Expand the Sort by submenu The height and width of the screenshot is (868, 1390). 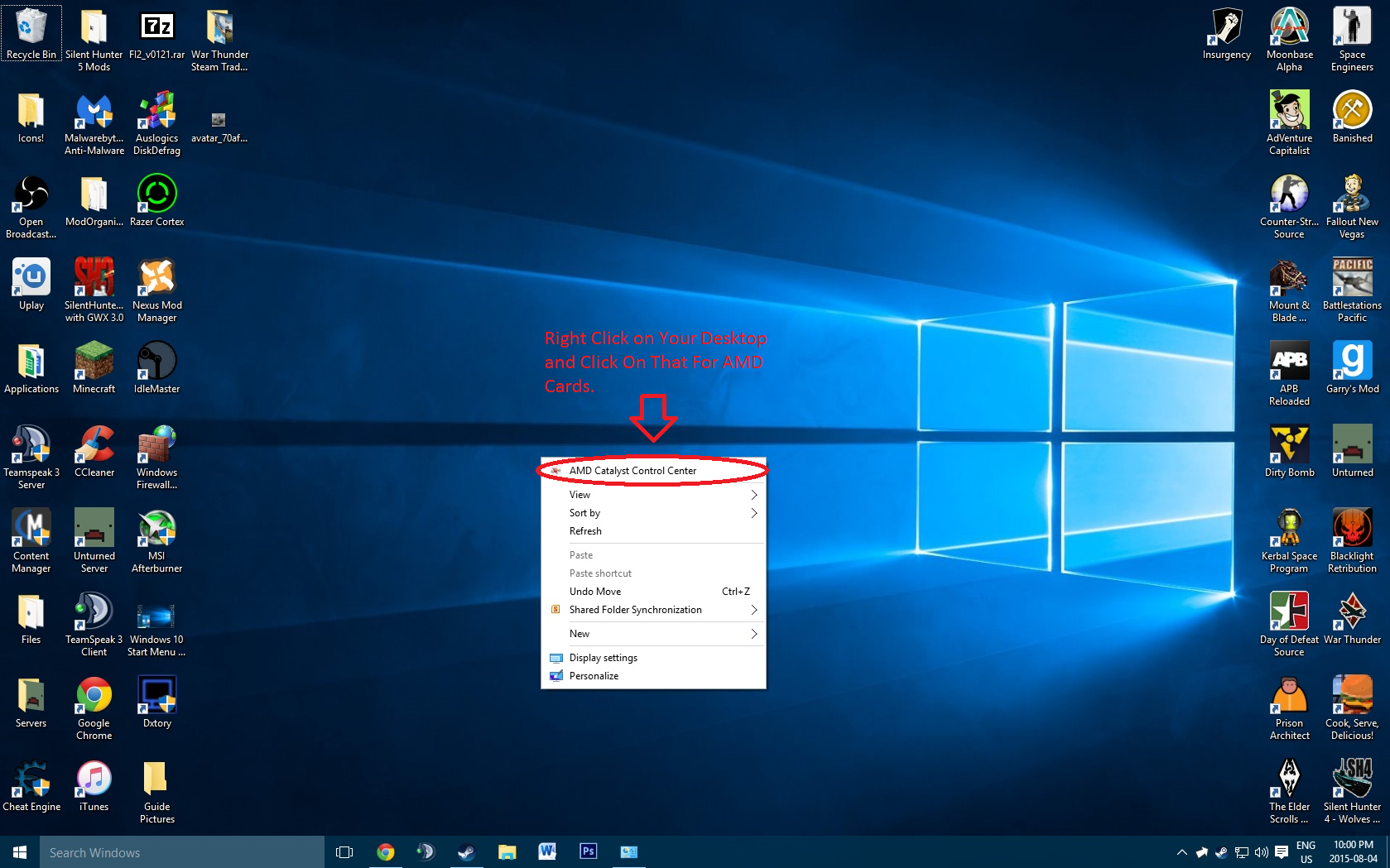pyautogui.click(x=653, y=513)
